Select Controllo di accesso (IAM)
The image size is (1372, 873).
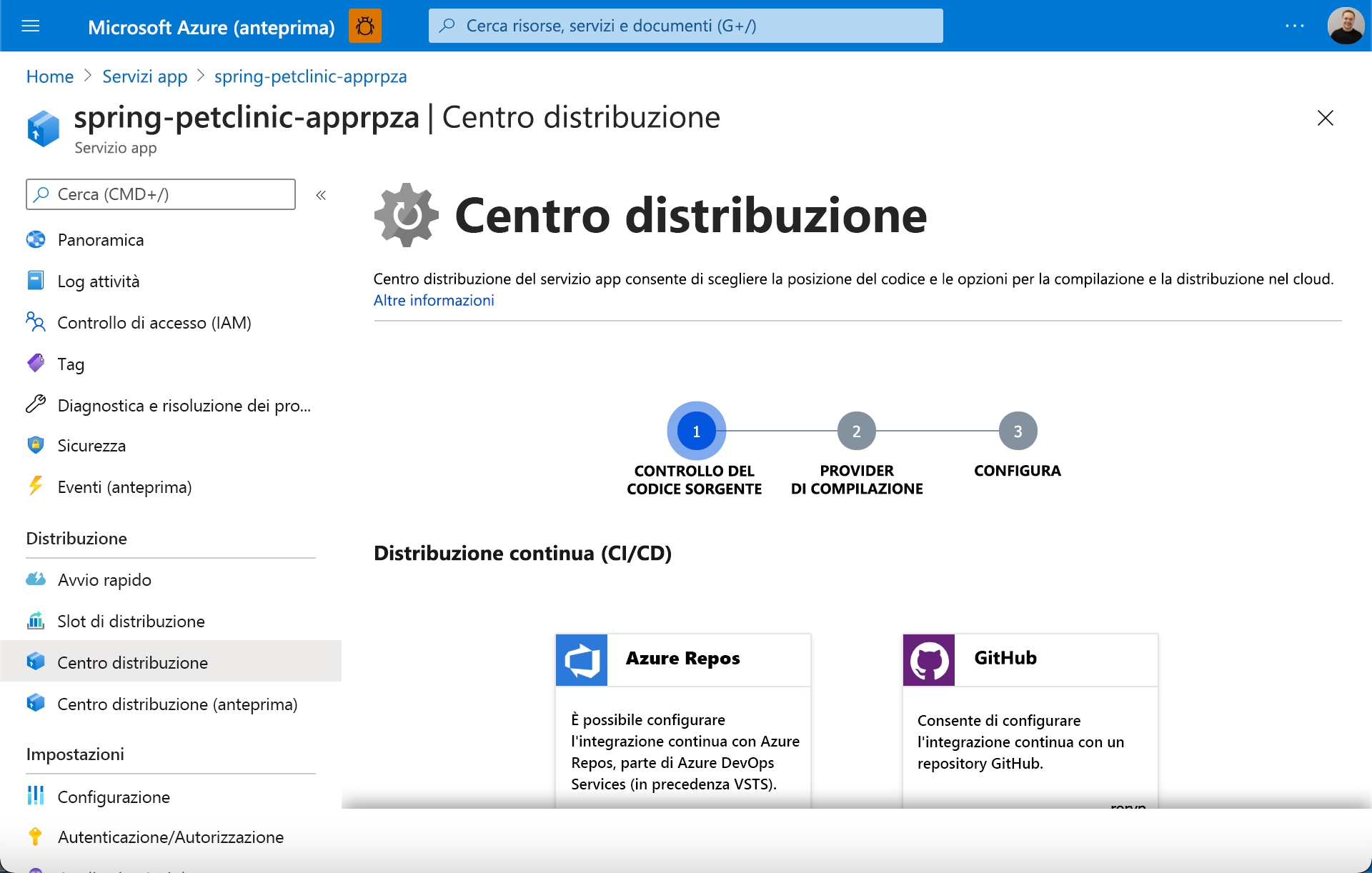(x=154, y=322)
